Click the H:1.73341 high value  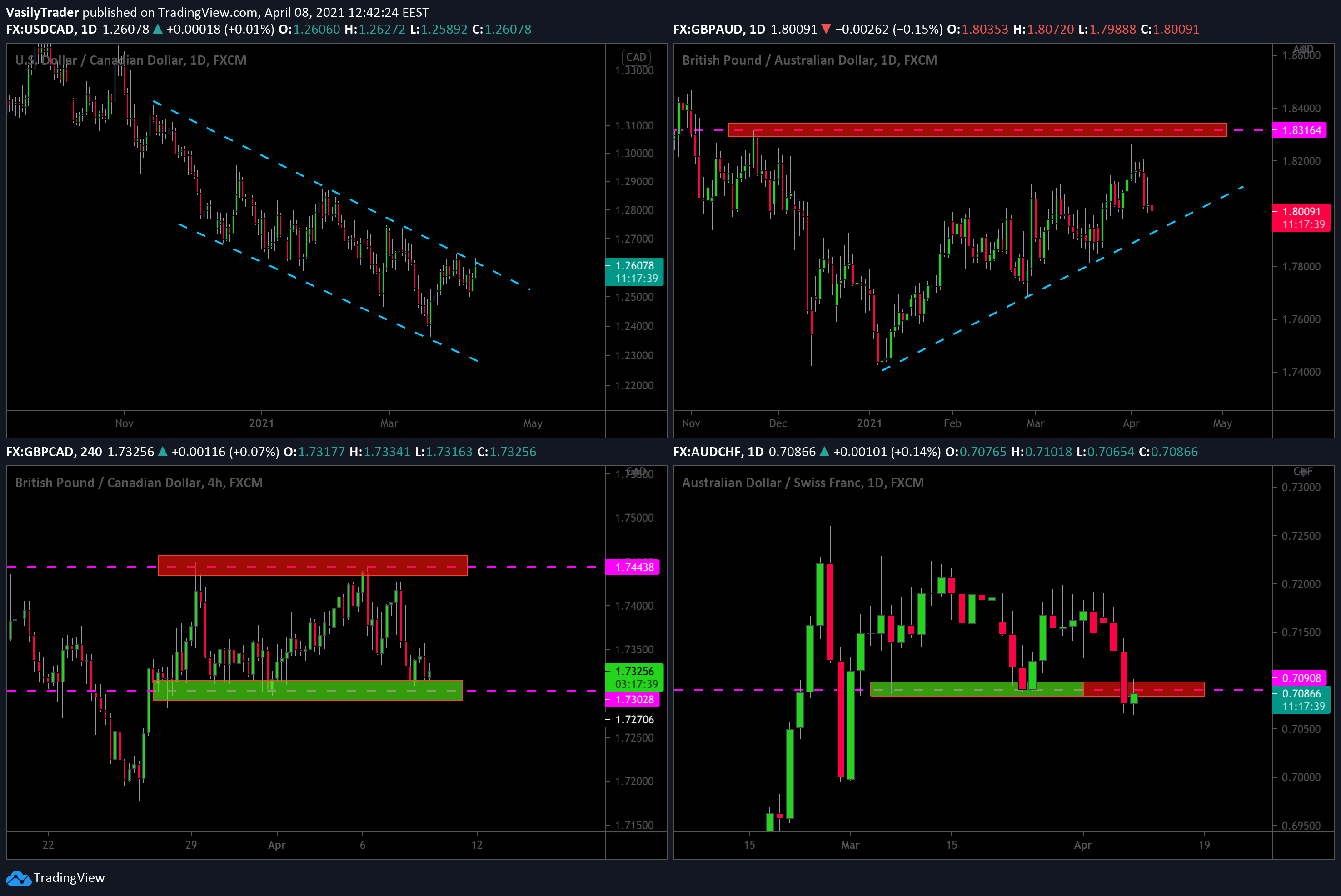(x=380, y=452)
